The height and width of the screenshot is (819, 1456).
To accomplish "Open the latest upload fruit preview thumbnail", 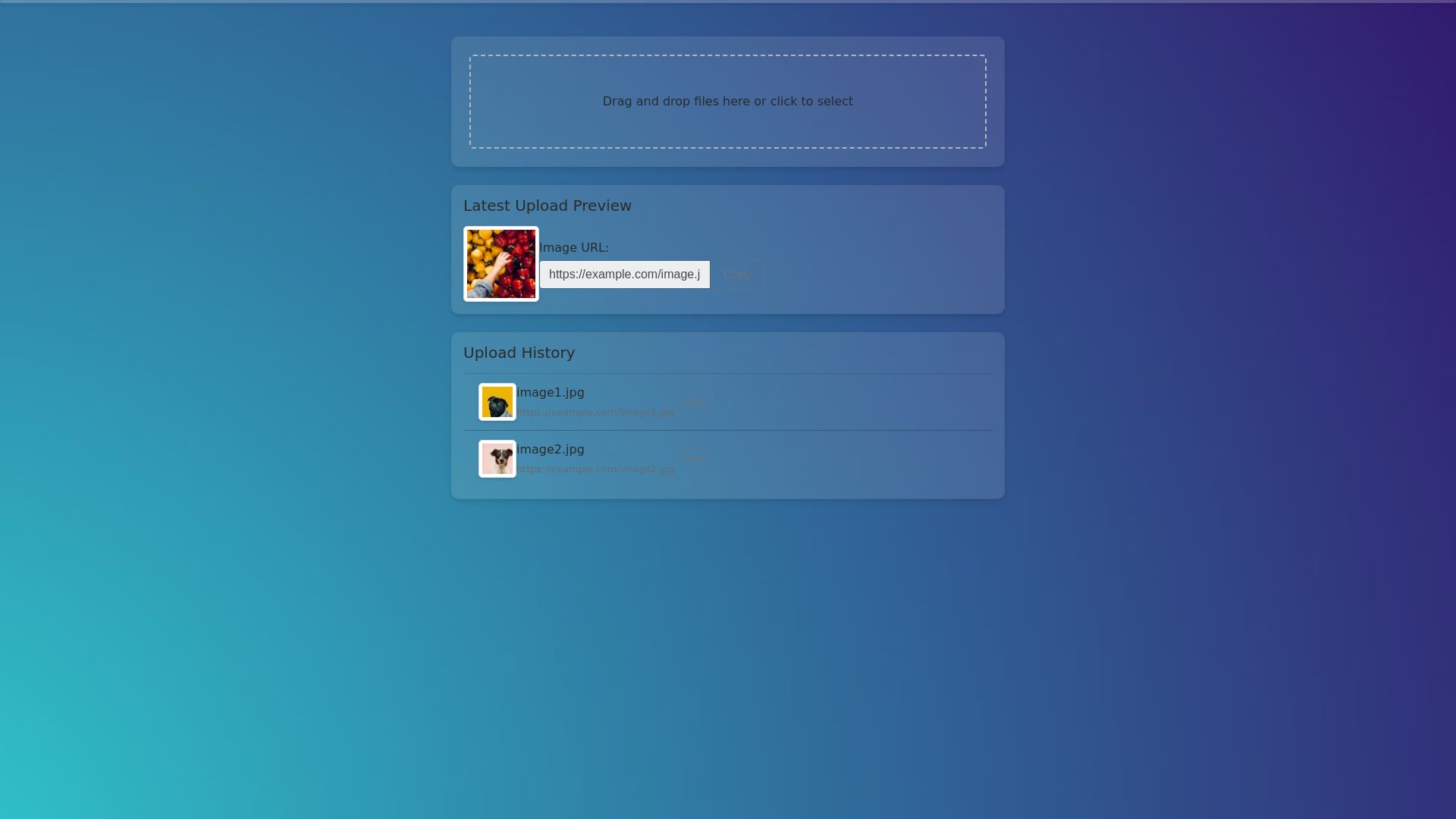I will [501, 264].
